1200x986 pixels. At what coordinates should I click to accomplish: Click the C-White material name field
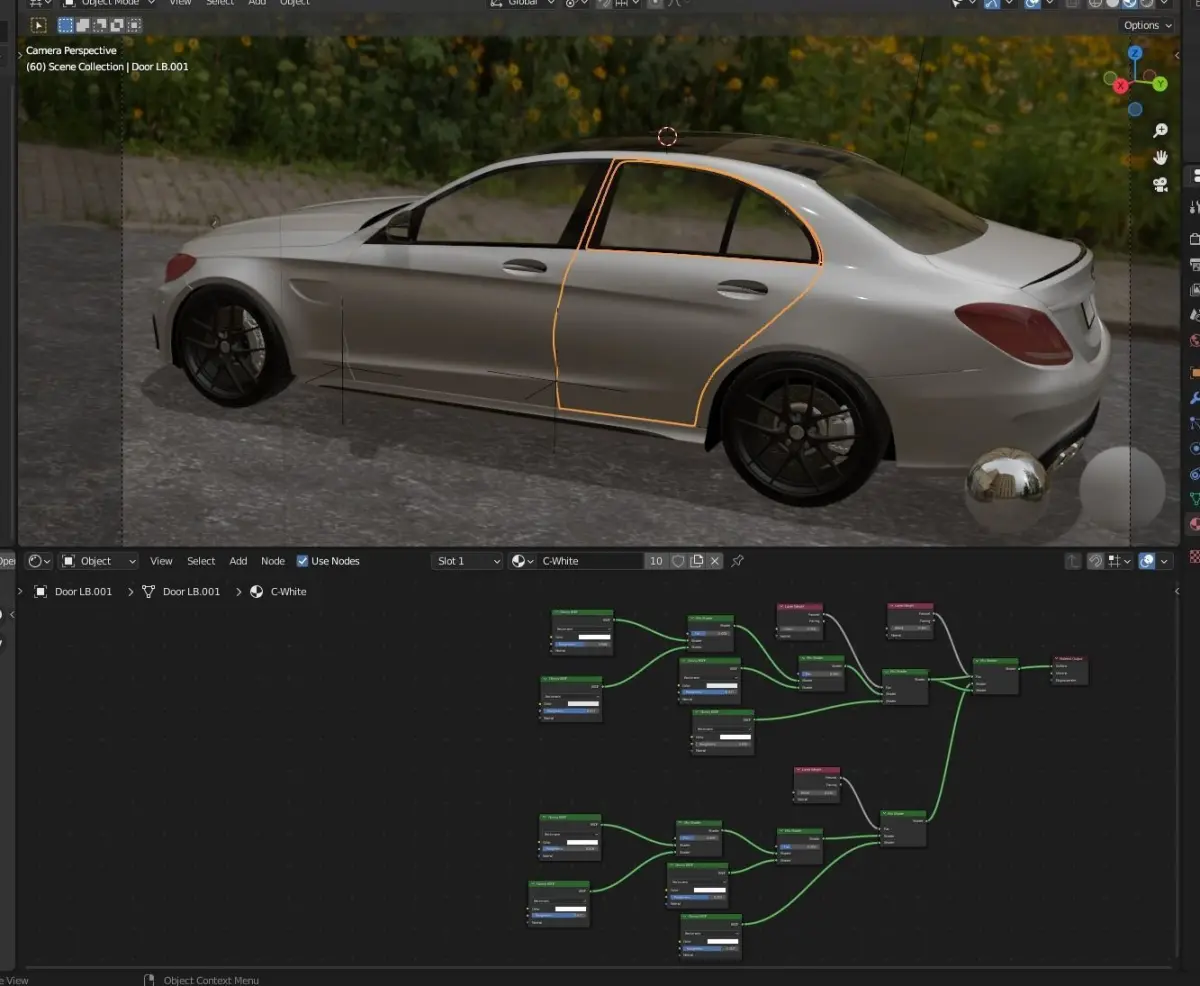590,561
